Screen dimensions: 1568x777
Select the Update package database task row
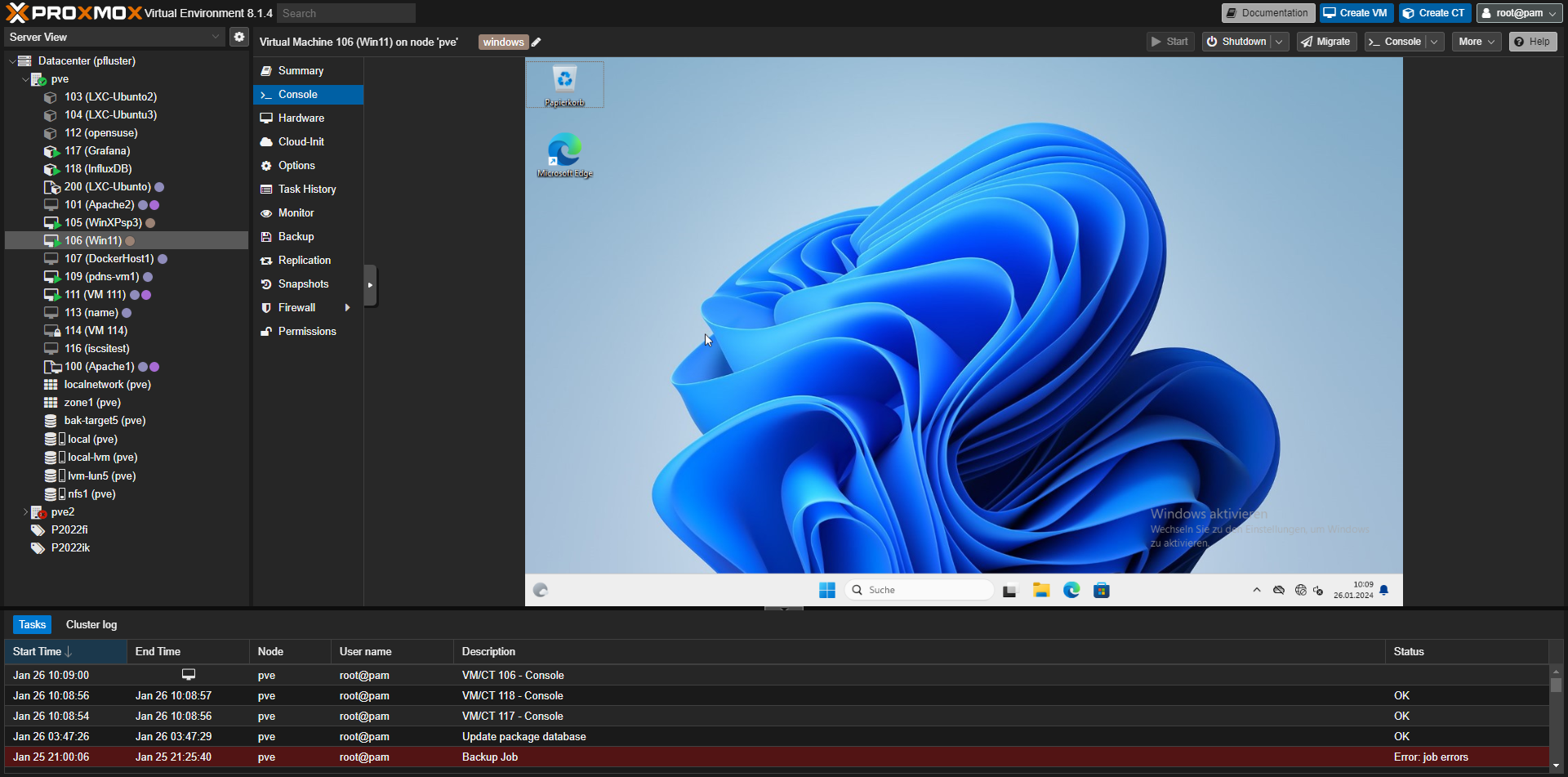coord(777,737)
